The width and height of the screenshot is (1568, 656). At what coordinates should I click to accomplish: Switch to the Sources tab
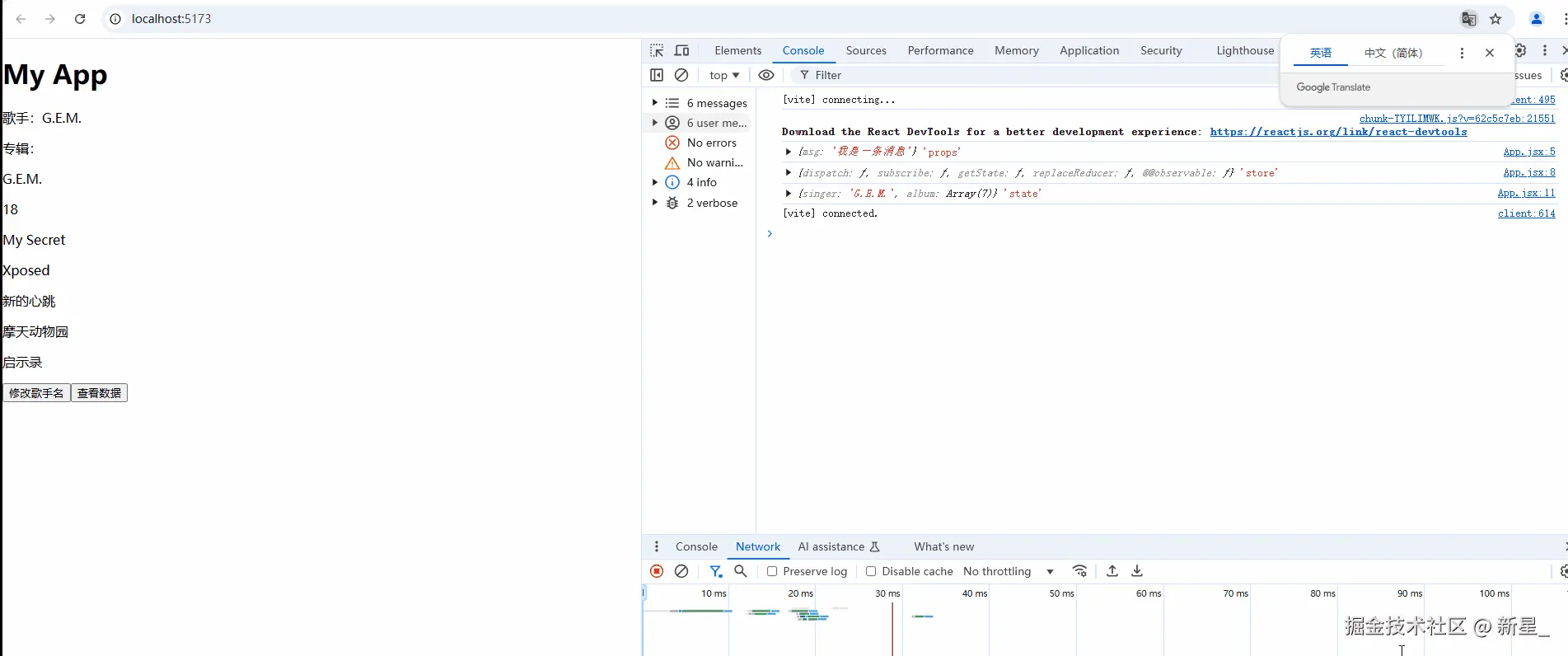point(866,50)
